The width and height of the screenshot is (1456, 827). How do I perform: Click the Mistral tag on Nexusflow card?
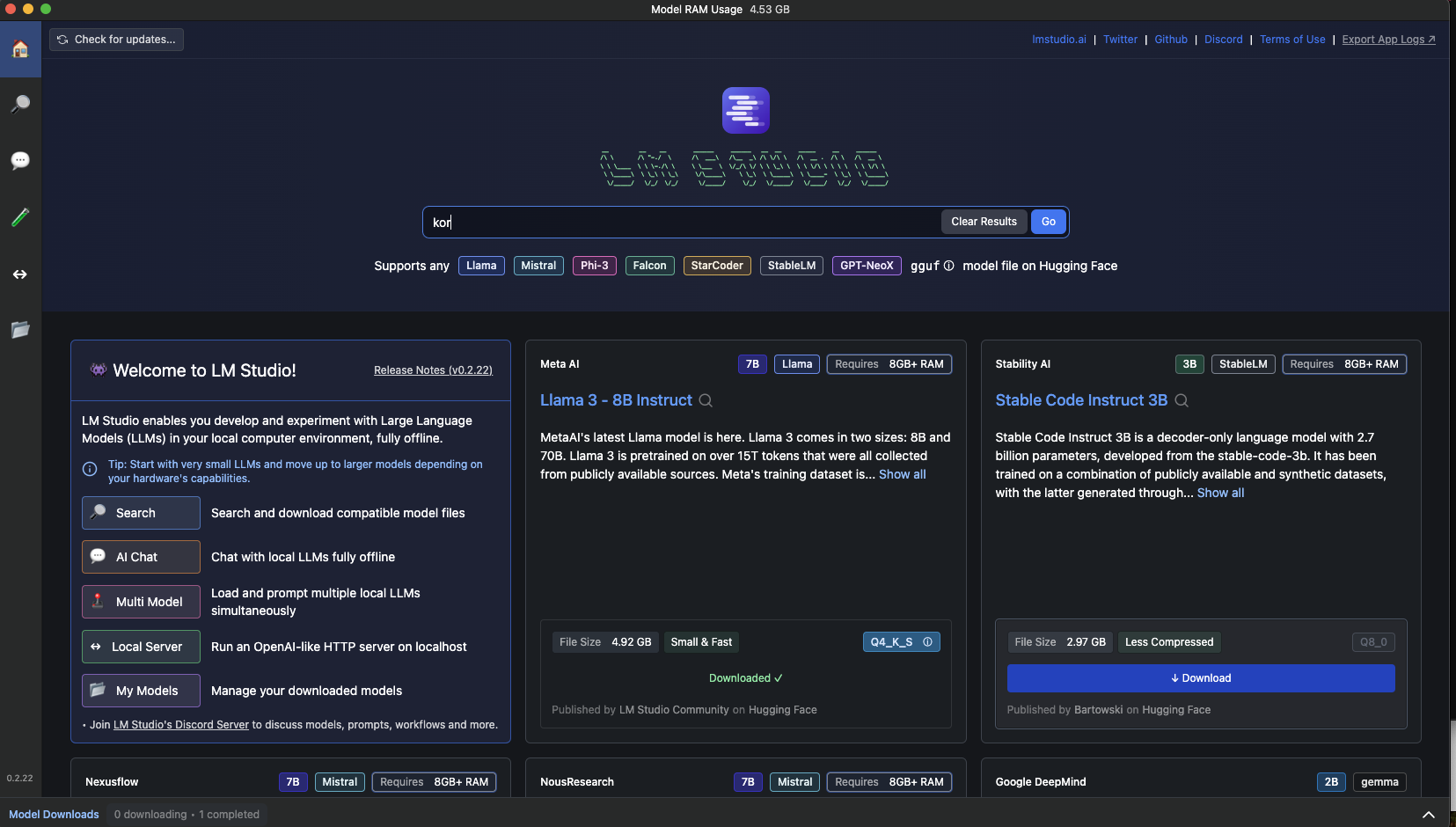pos(340,782)
